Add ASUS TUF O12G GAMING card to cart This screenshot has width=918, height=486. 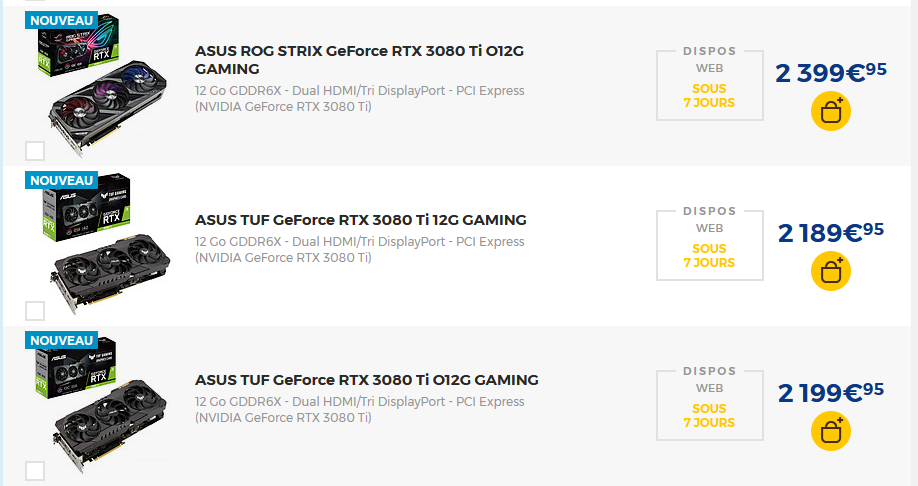pyautogui.click(x=830, y=430)
